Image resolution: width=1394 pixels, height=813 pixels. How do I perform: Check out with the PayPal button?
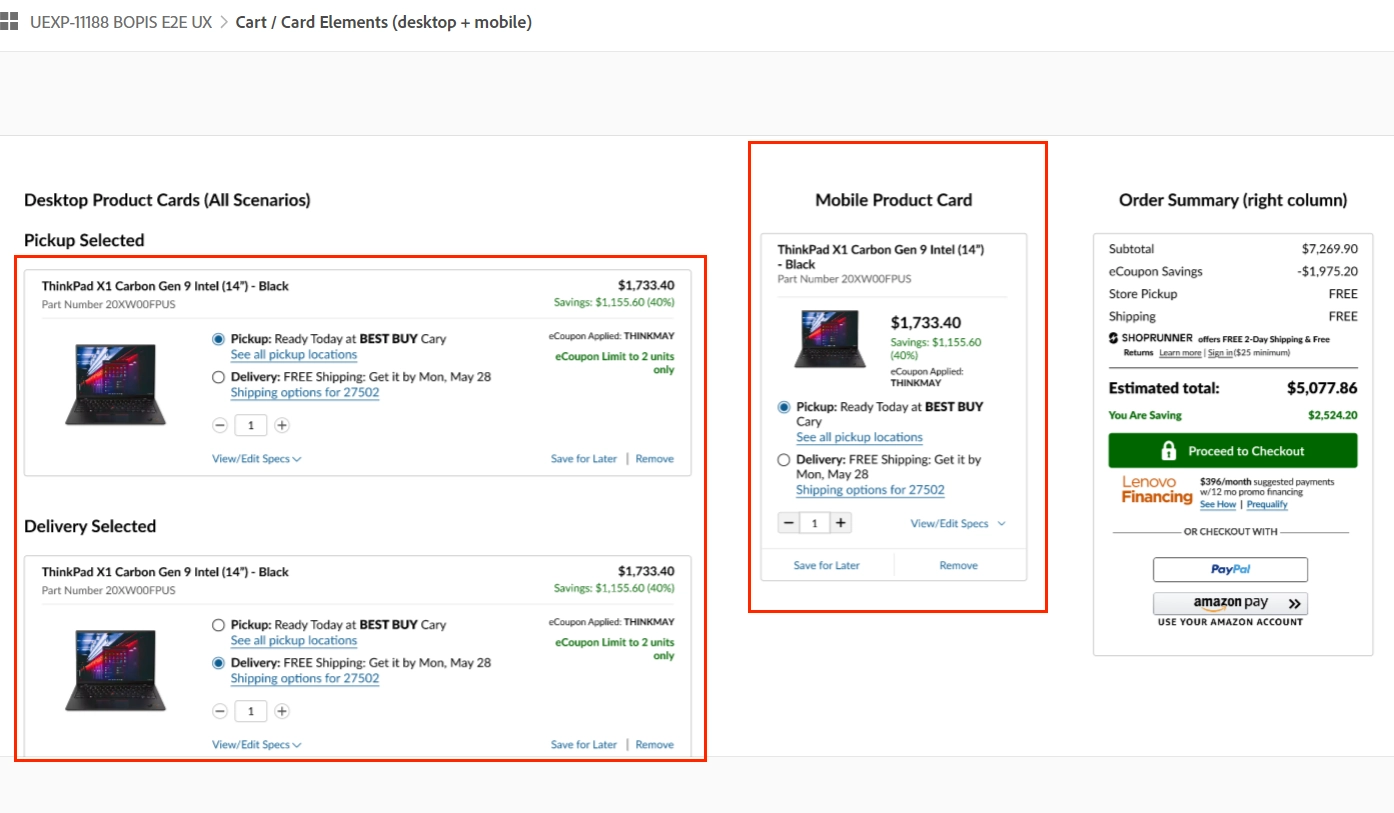[1231, 570]
